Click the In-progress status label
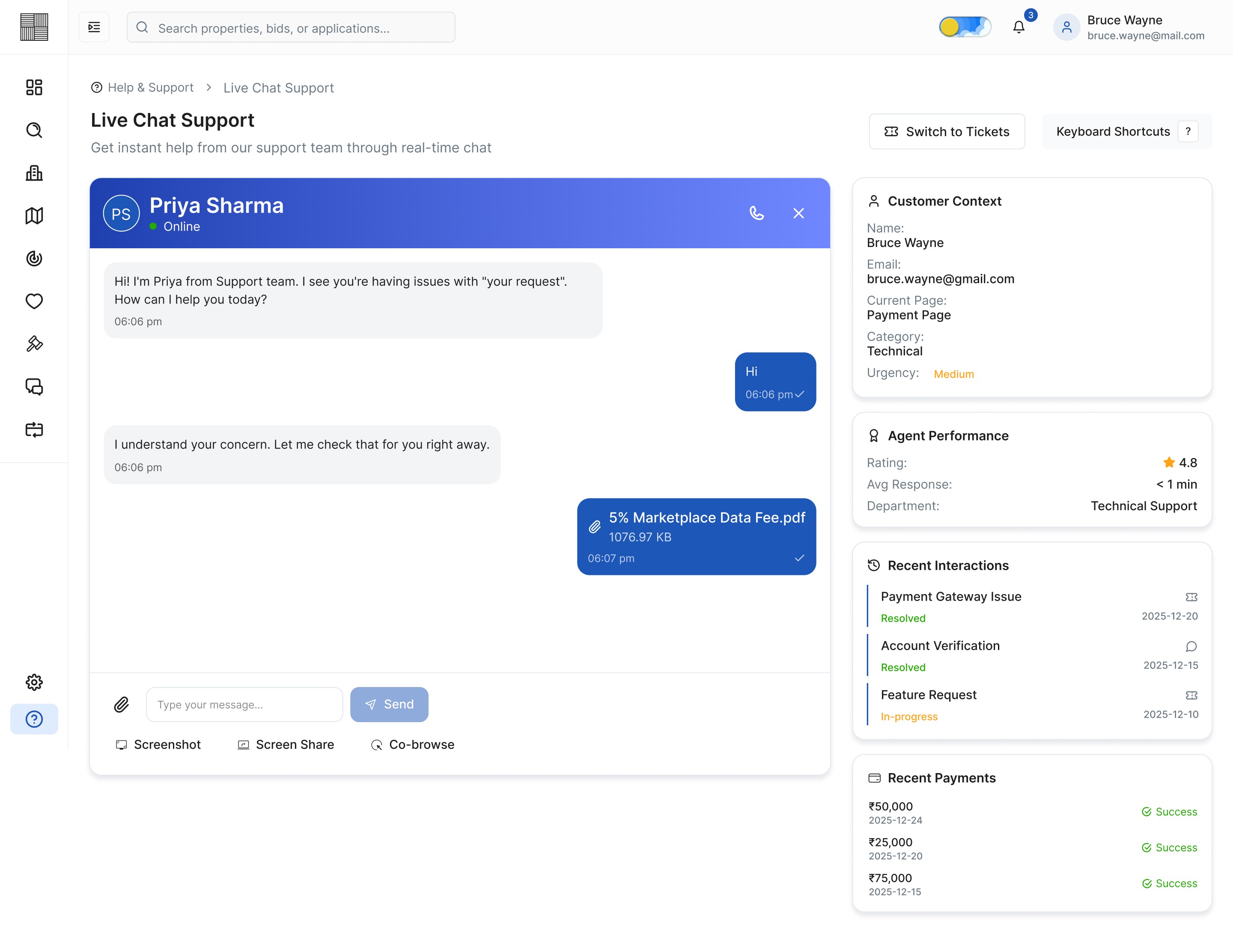The height and width of the screenshot is (952, 1233). [x=909, y=717]
